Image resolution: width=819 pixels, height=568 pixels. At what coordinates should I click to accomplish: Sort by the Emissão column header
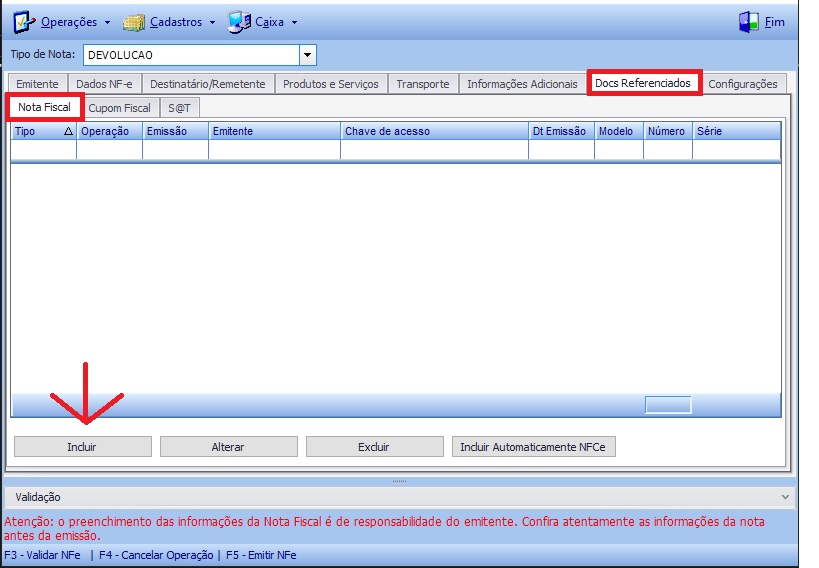[175, 131]
